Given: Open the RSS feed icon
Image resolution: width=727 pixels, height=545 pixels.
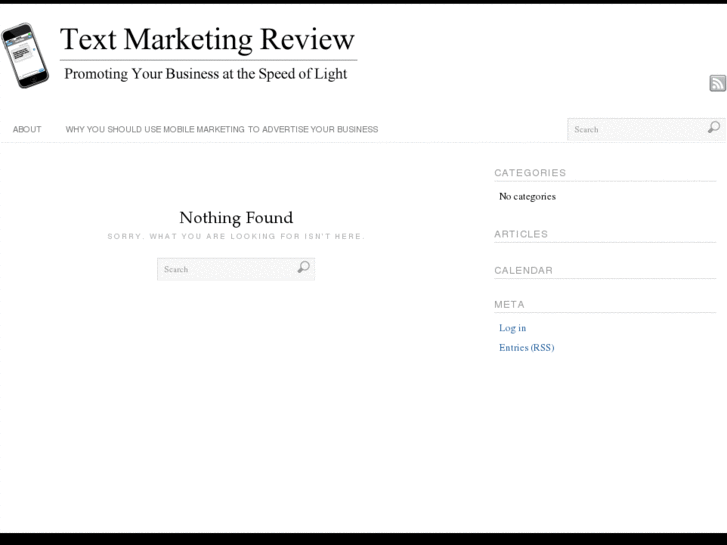Looking at the screenshot, I should (x=717, y=83).
